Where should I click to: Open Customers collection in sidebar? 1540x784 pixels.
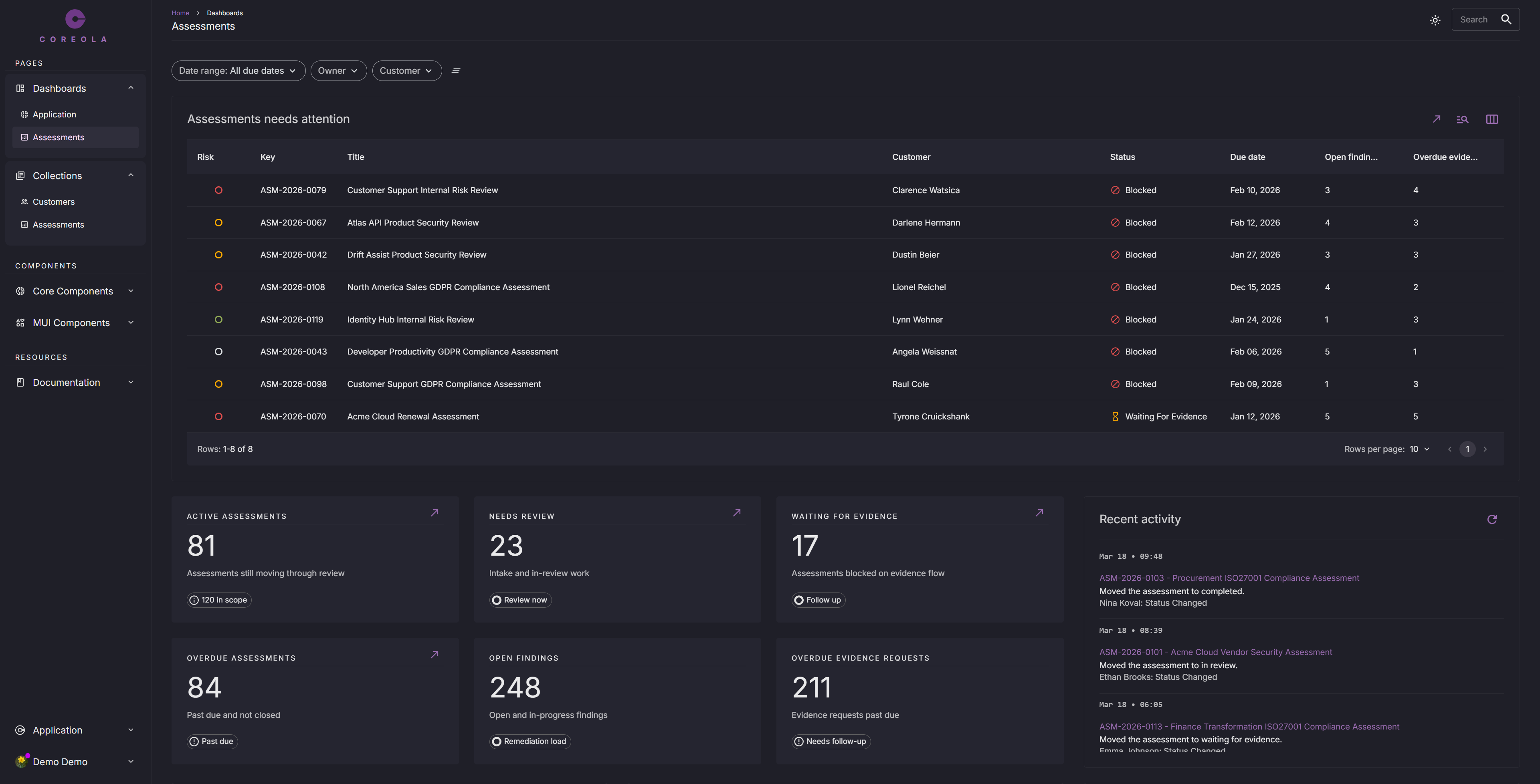pos(75,202)
